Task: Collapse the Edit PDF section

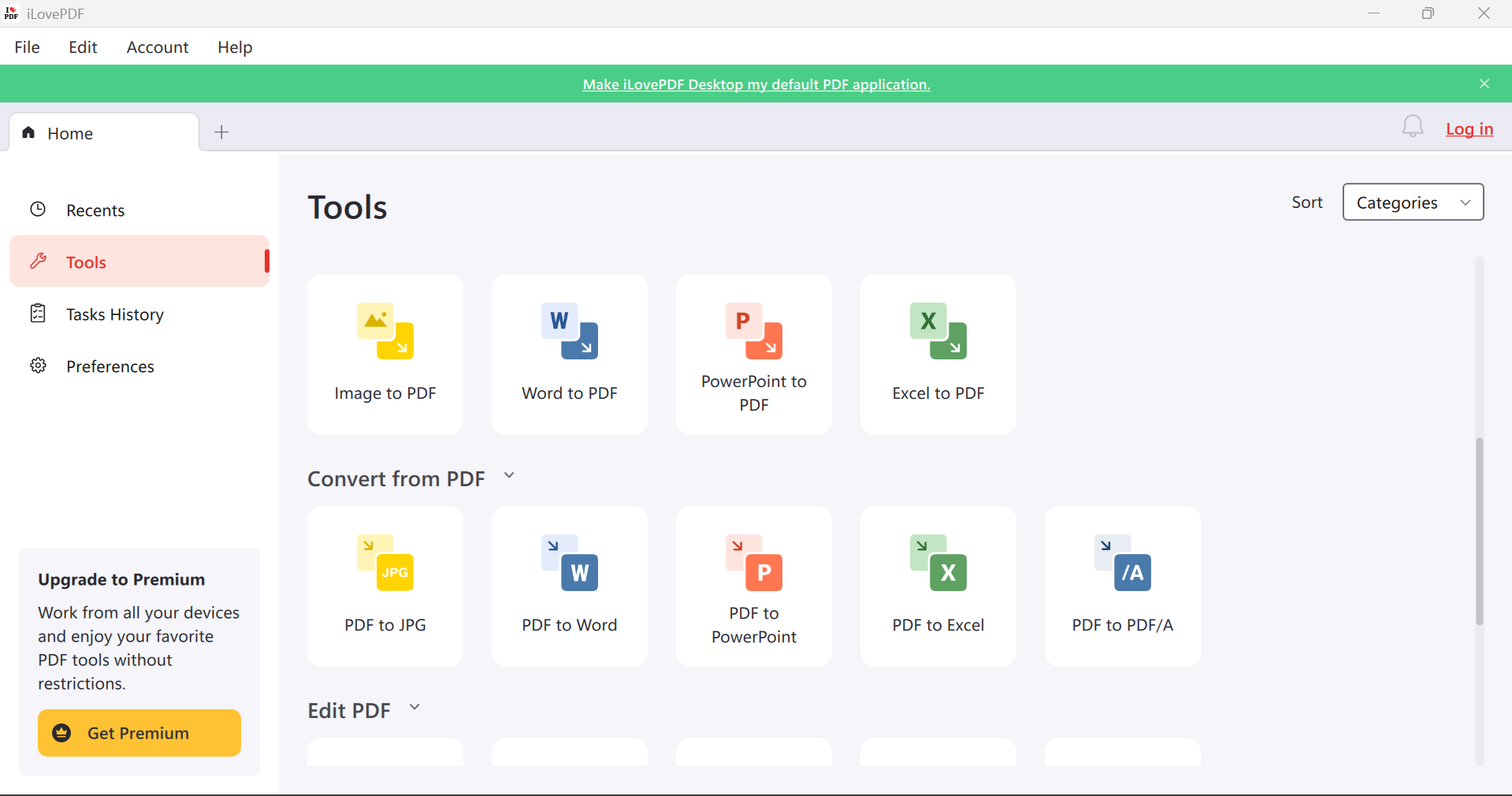Action: 414,707
